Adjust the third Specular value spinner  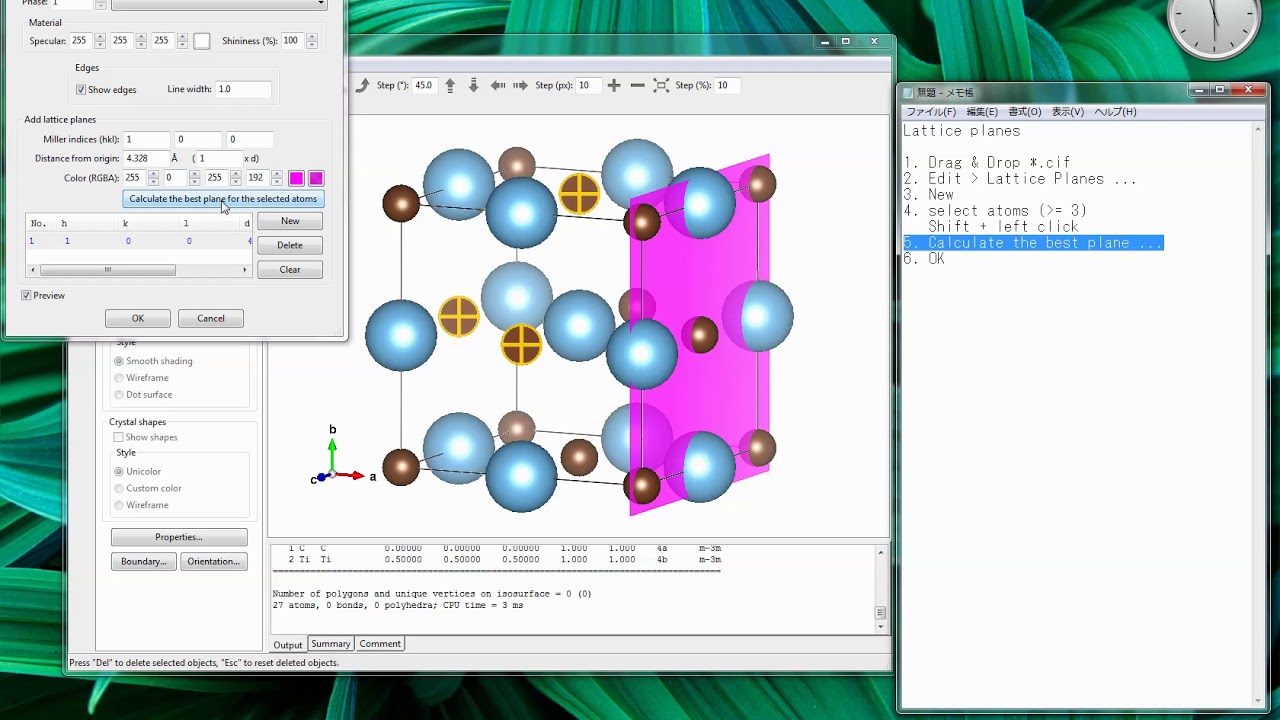tap(181, 41)
